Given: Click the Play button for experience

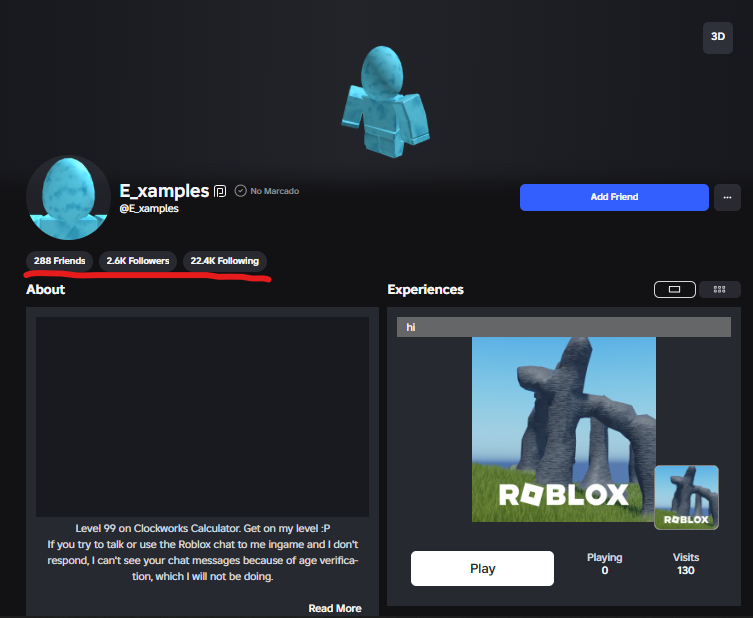Looking at the screenshot, I should pyautogui.click(x=482, y=569).
